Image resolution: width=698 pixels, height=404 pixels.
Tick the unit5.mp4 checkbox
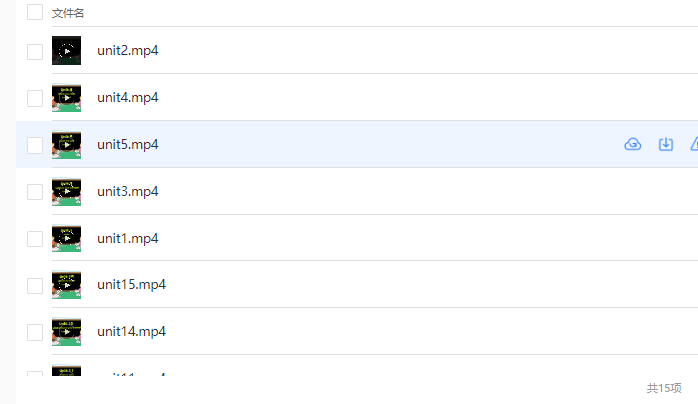35,145
